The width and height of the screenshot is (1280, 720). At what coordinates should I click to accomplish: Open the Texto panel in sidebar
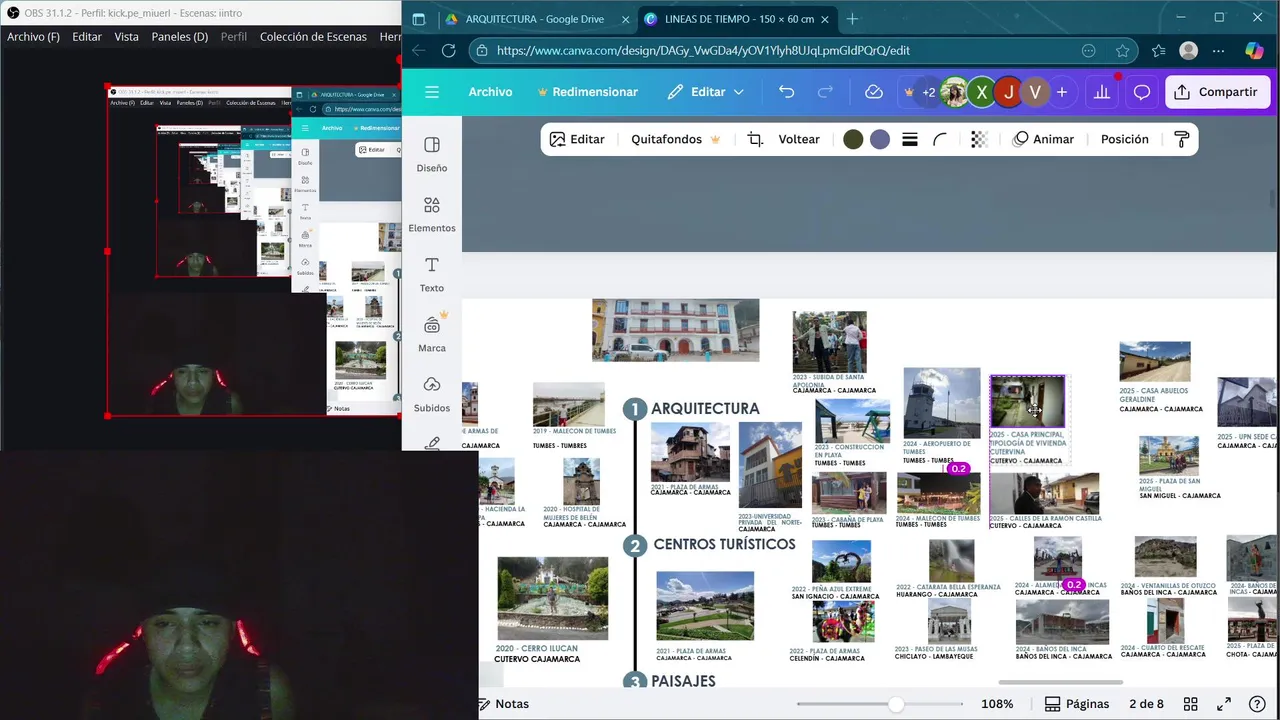[x=432, y=275]
